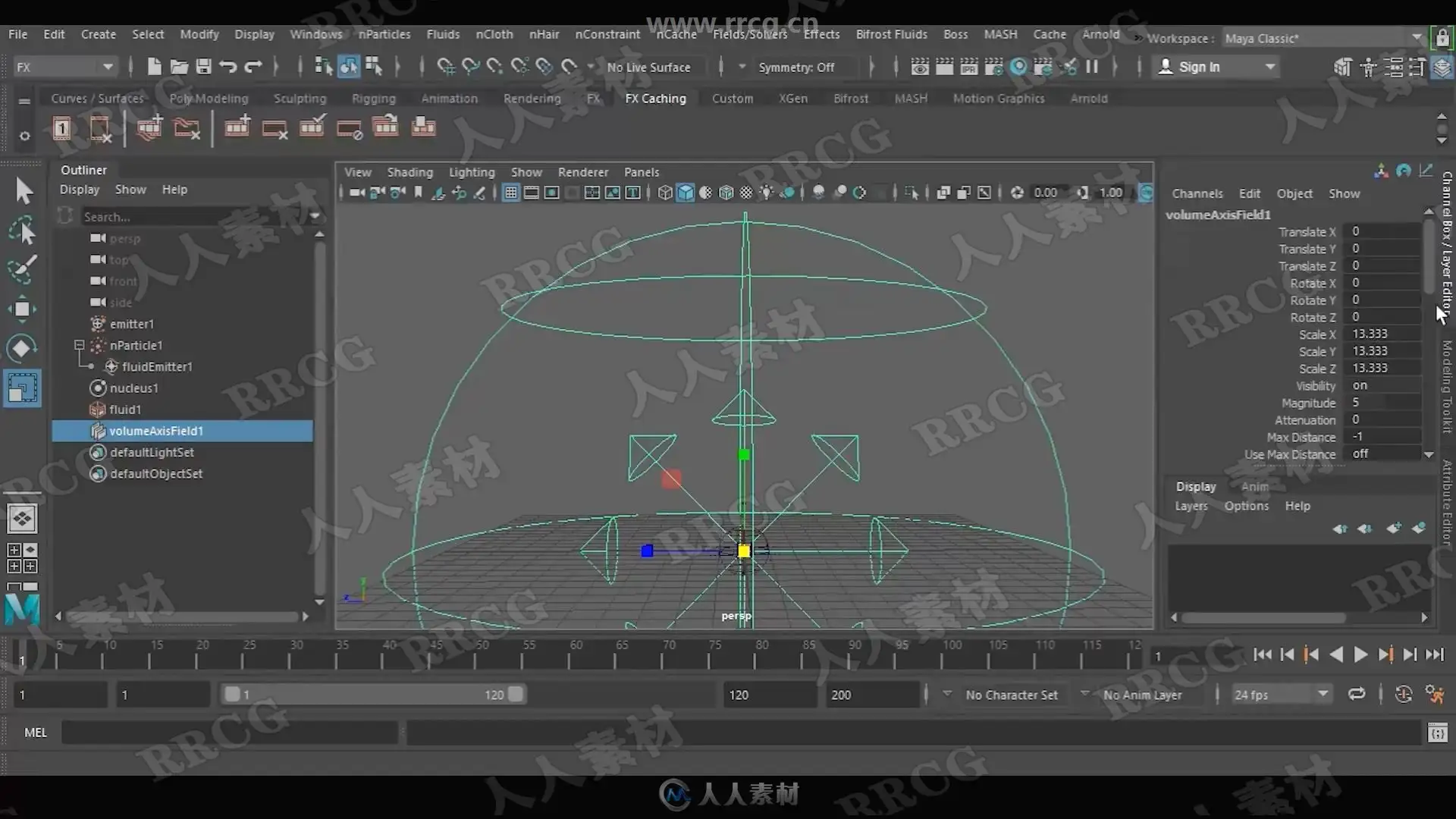This screenshot has width=1456, height=819.
Task: Select fluid1 in the Outliner
Action: pyautogui.click(x=125, y=409)
